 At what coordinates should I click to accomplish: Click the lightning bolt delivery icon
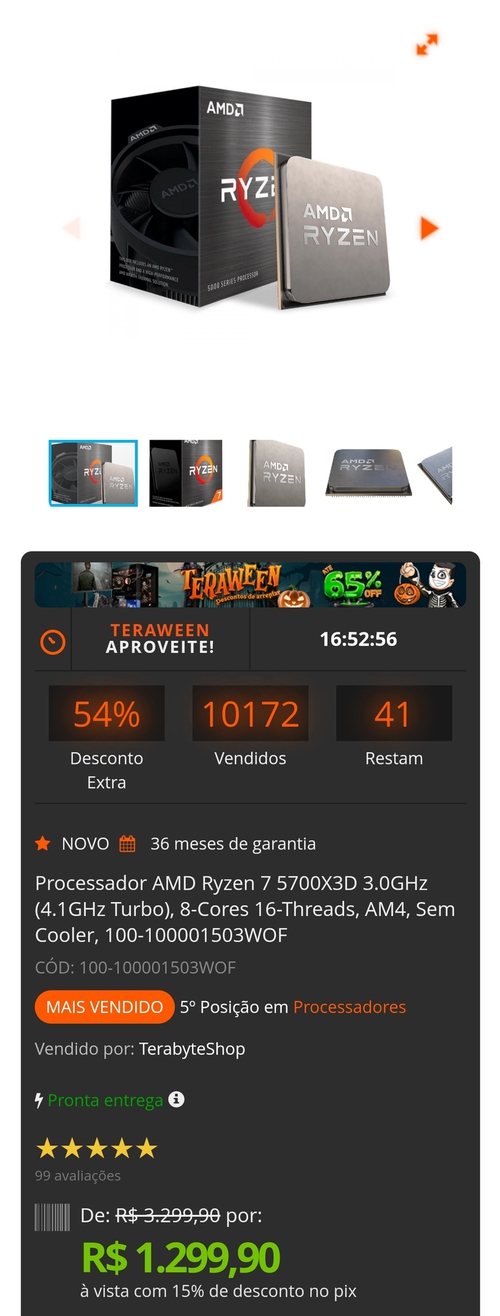[x=39, y=1100]
